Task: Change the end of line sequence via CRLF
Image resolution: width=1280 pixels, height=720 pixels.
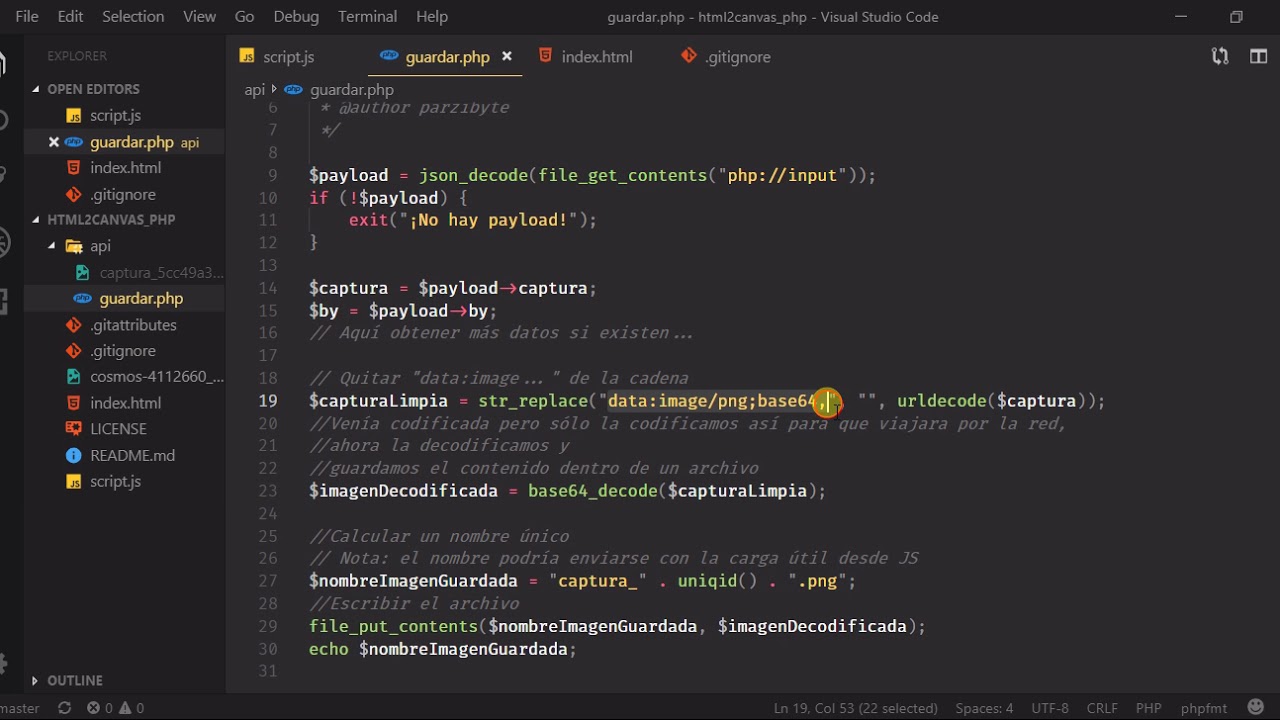Action: [x=1102, y=708]
